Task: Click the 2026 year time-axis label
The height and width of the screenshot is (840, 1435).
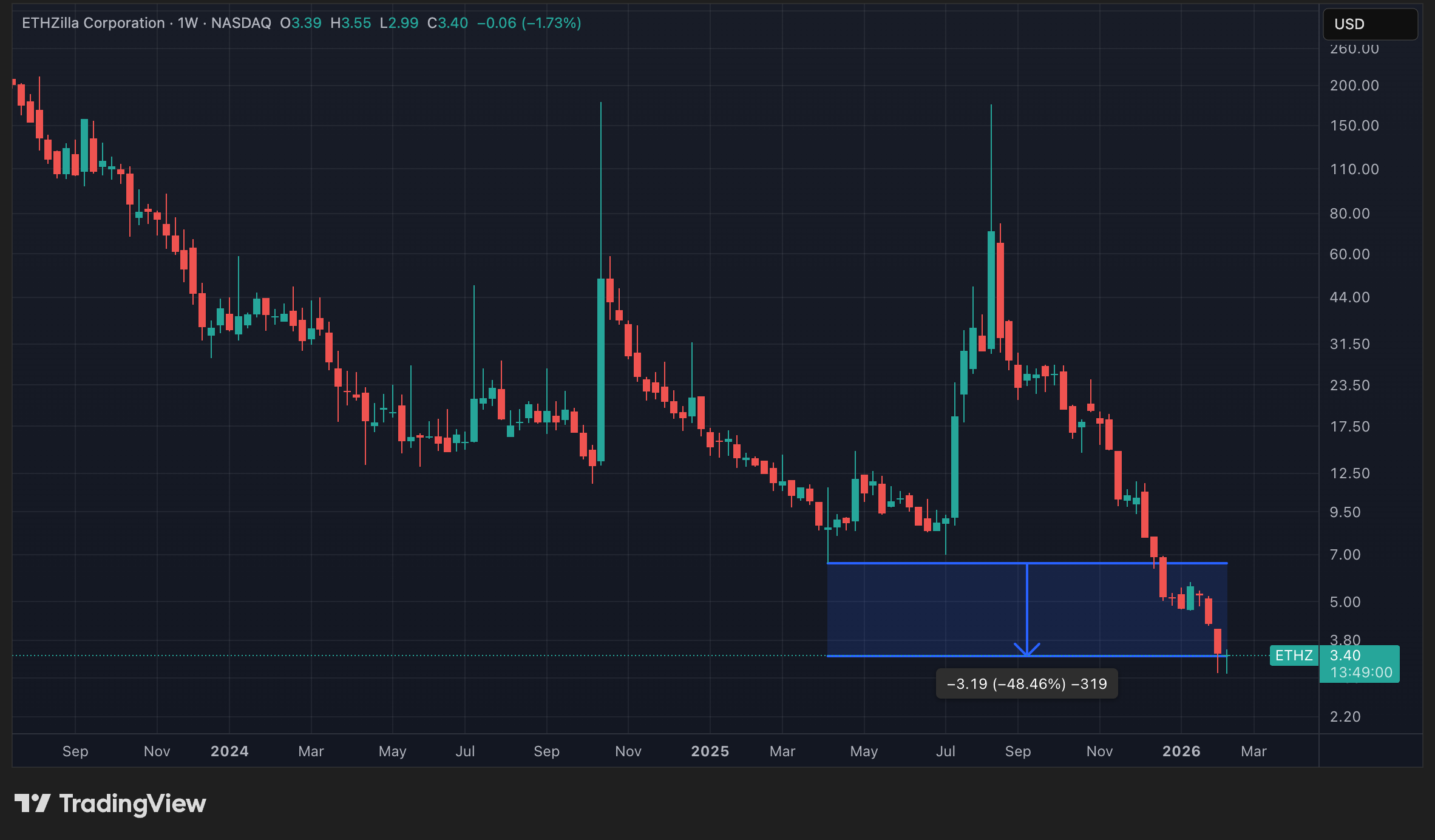Action: tap(1181, 751)
